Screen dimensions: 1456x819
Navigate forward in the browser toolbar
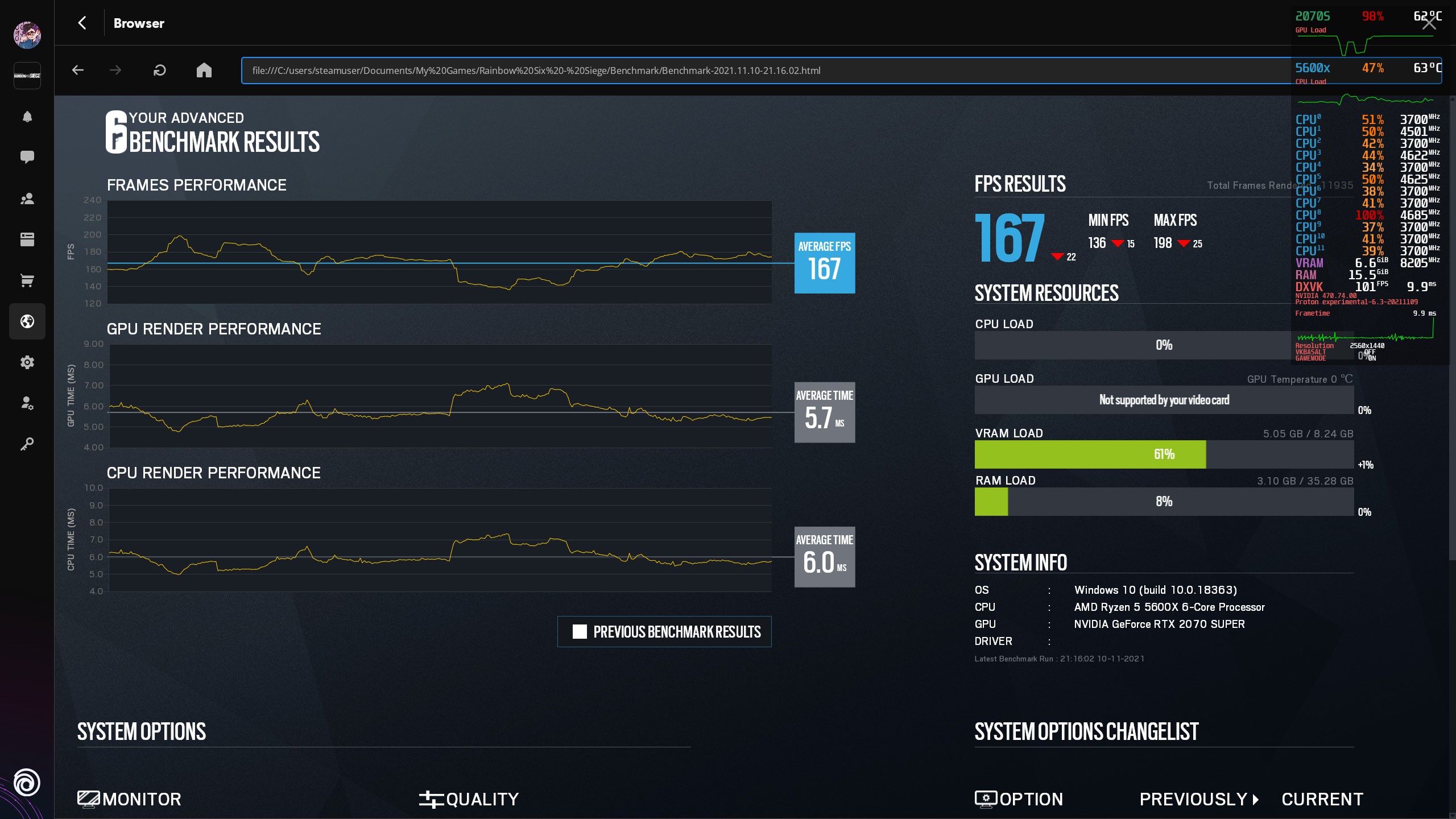(115, 70)
